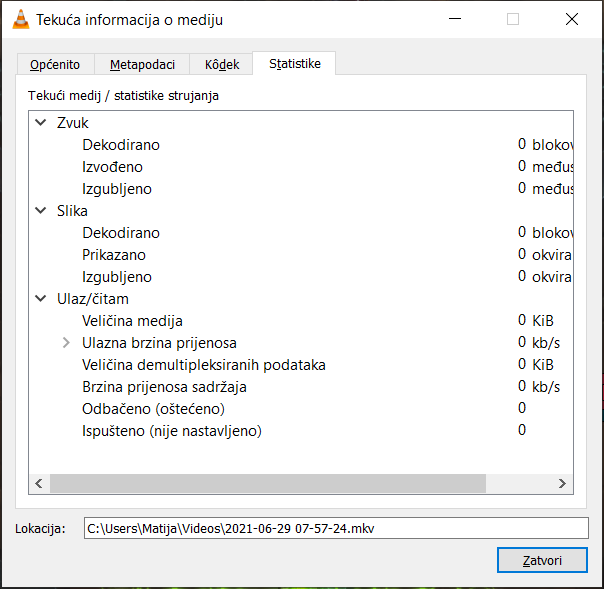
Task: Select the Veličina medija row
Action: tap(132, 321)
